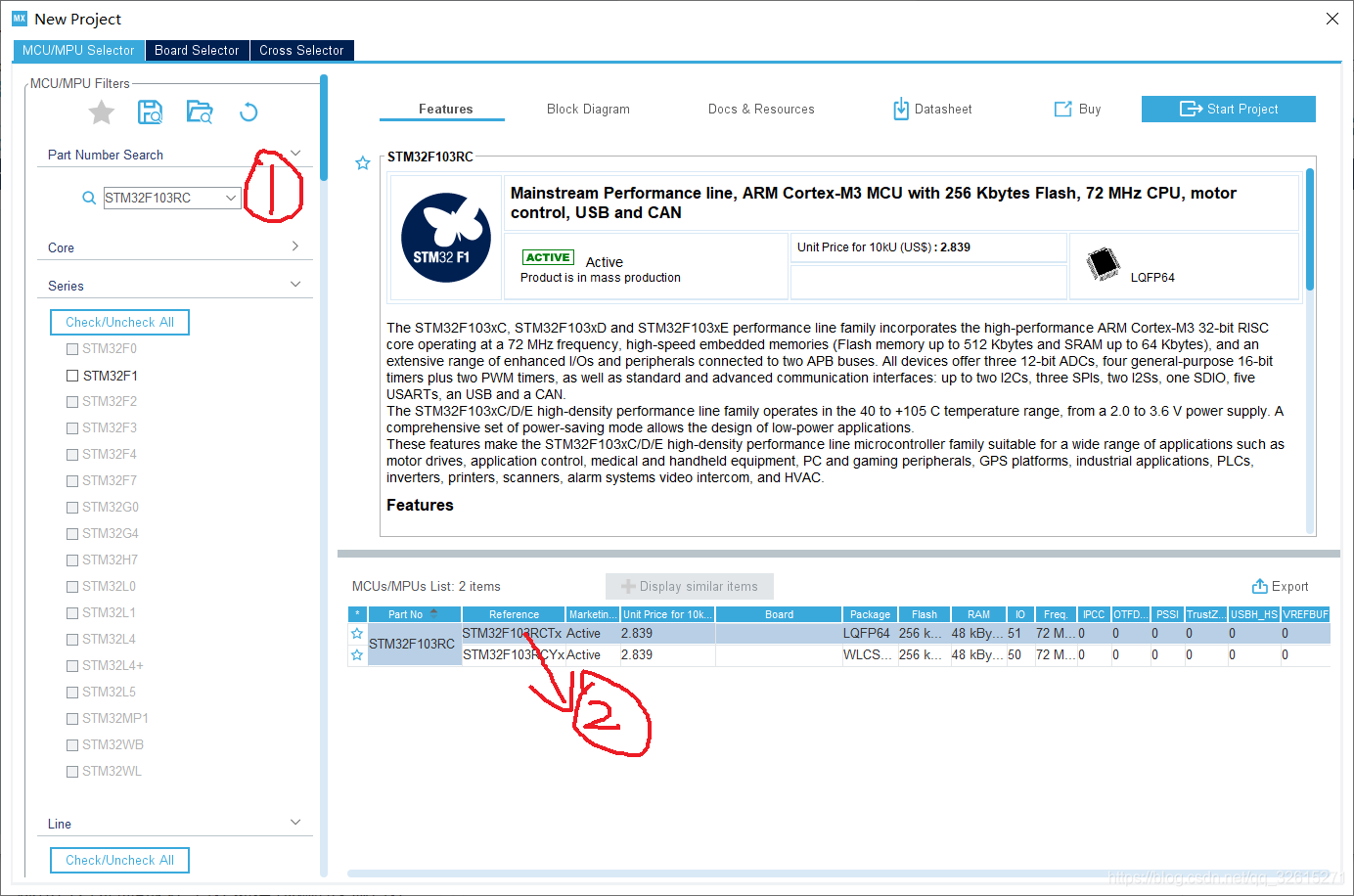Star the STM32F103RCYx row

357,655
